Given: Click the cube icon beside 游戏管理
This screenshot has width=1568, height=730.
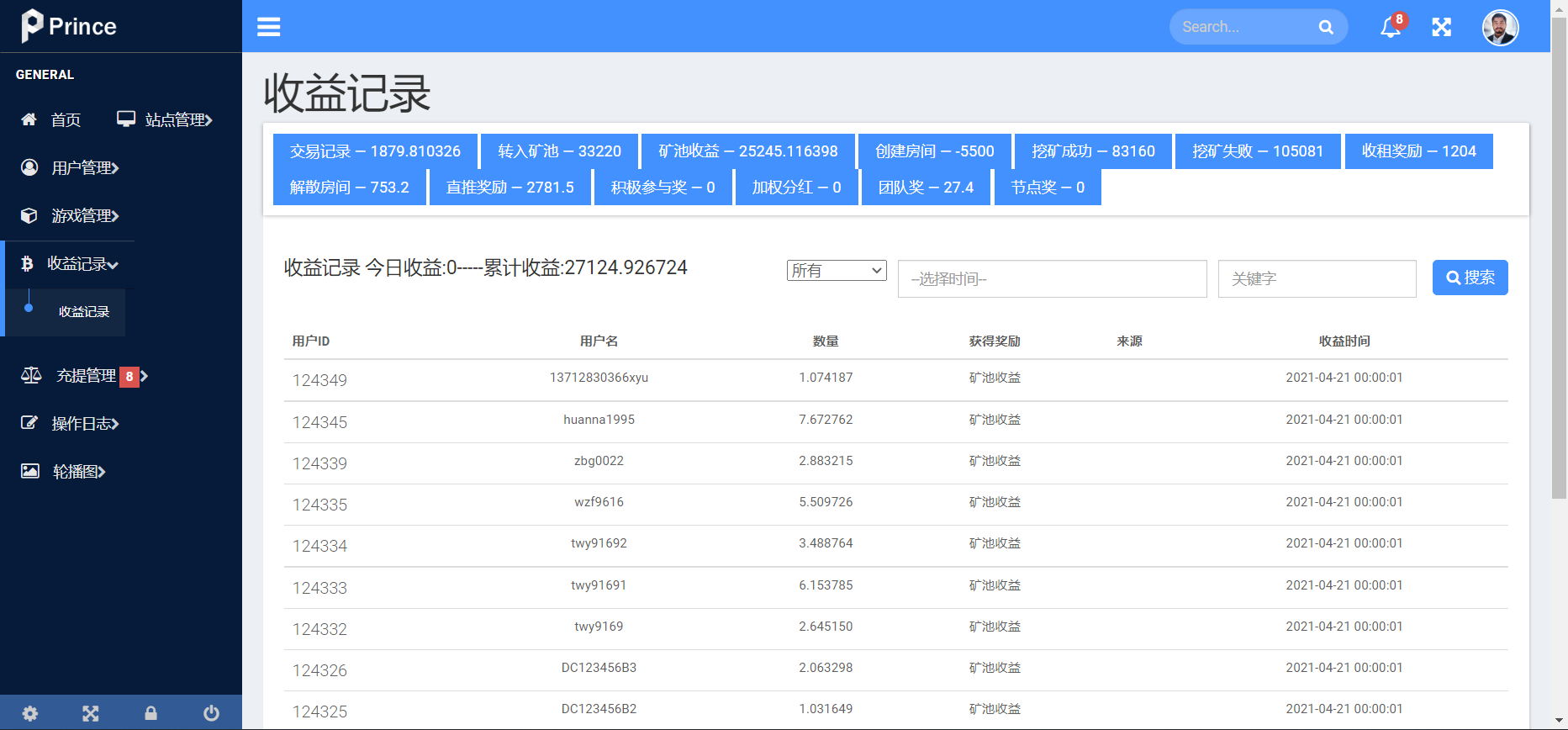Looking at the screenshot, I should tap(29, 215).
